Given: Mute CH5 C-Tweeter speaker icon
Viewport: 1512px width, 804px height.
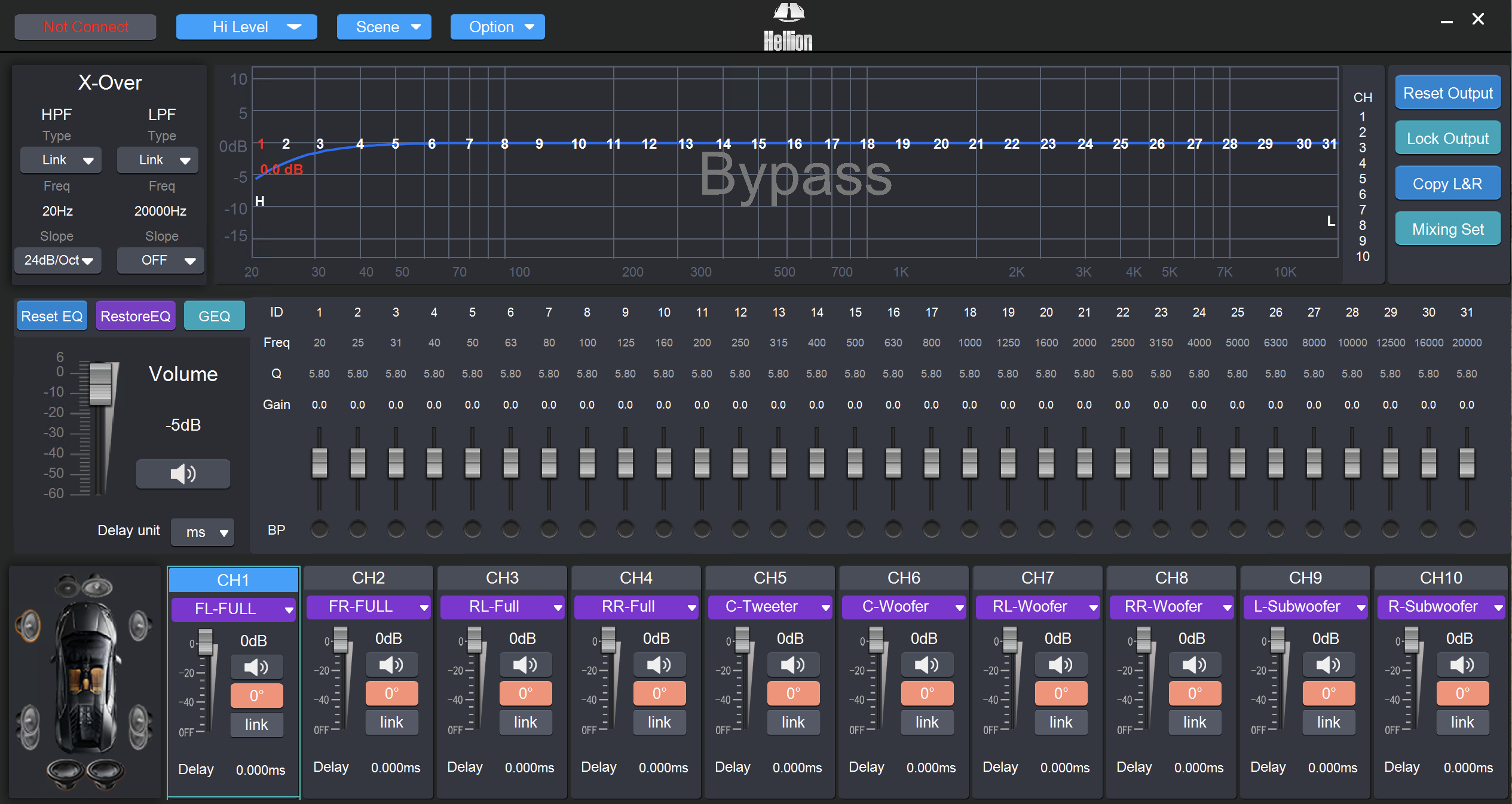Looking at the screenshot, I should [x=792, y=664].
